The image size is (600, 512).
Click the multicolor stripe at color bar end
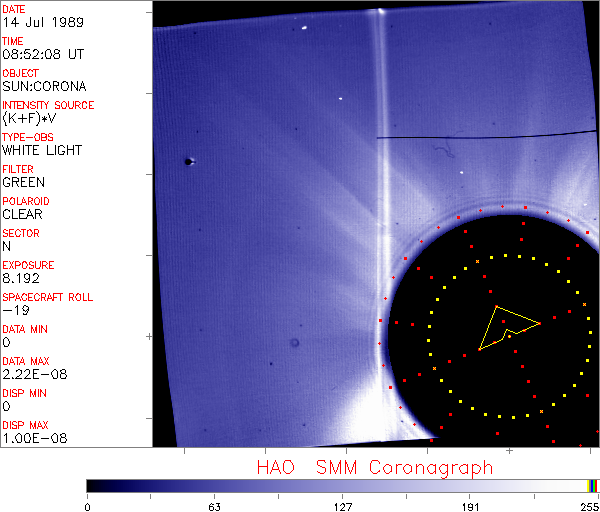[x=592, y=486]
